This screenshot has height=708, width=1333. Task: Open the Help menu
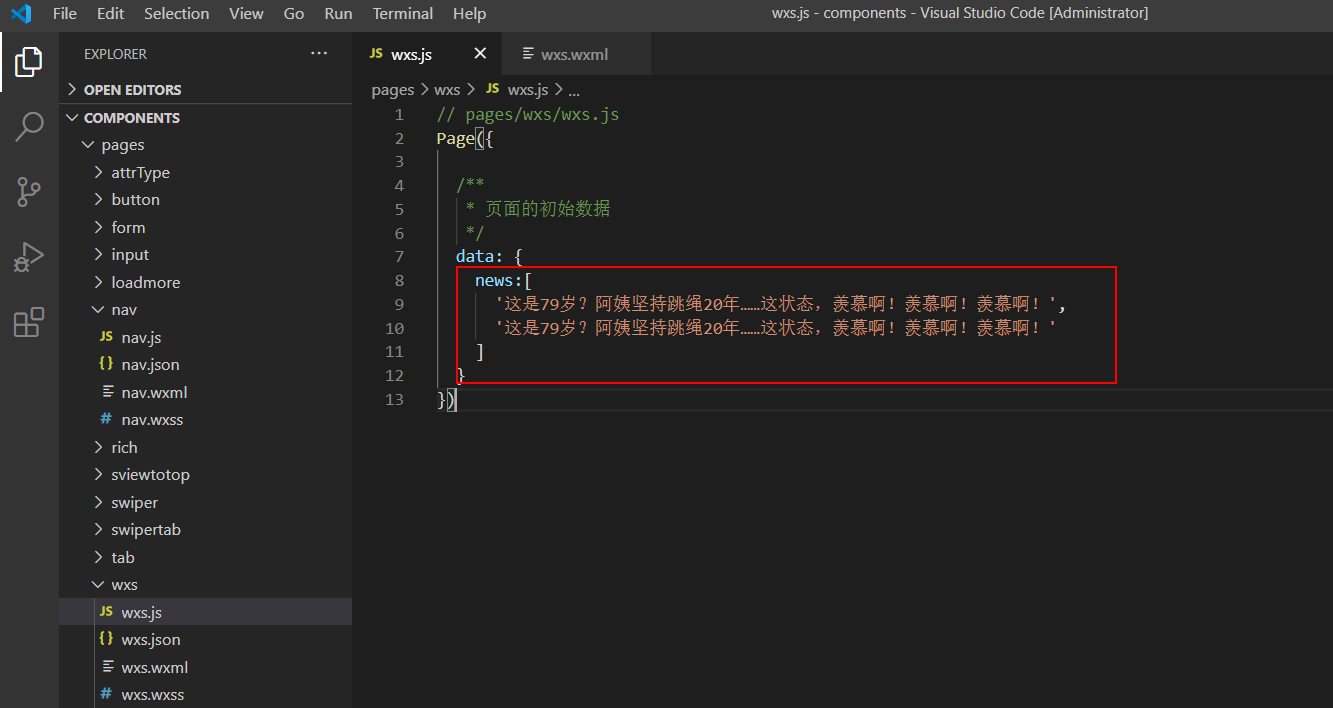point(469,14)
